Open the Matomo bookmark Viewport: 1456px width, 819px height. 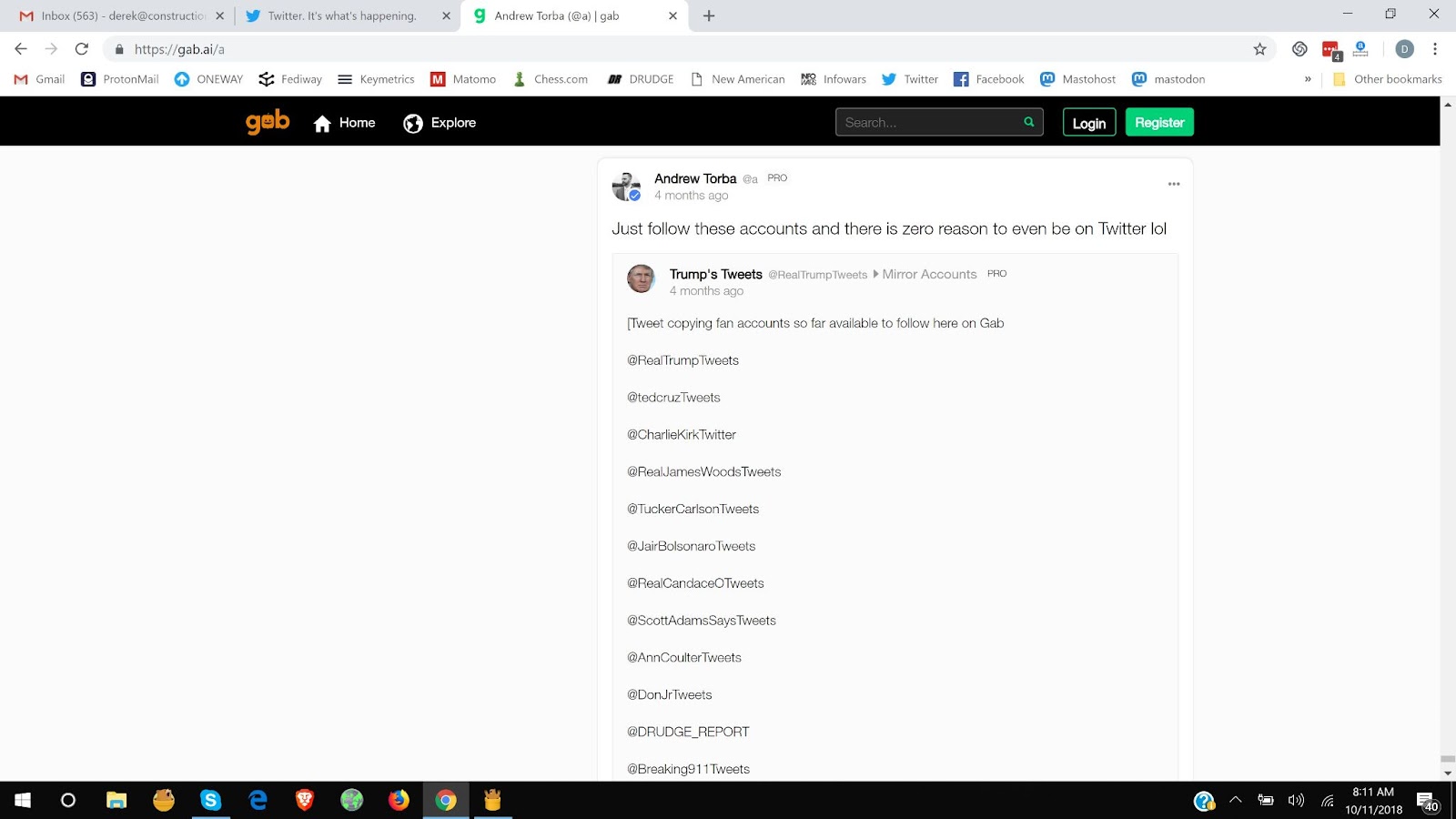pyautogui.click(x=463, y=79)
